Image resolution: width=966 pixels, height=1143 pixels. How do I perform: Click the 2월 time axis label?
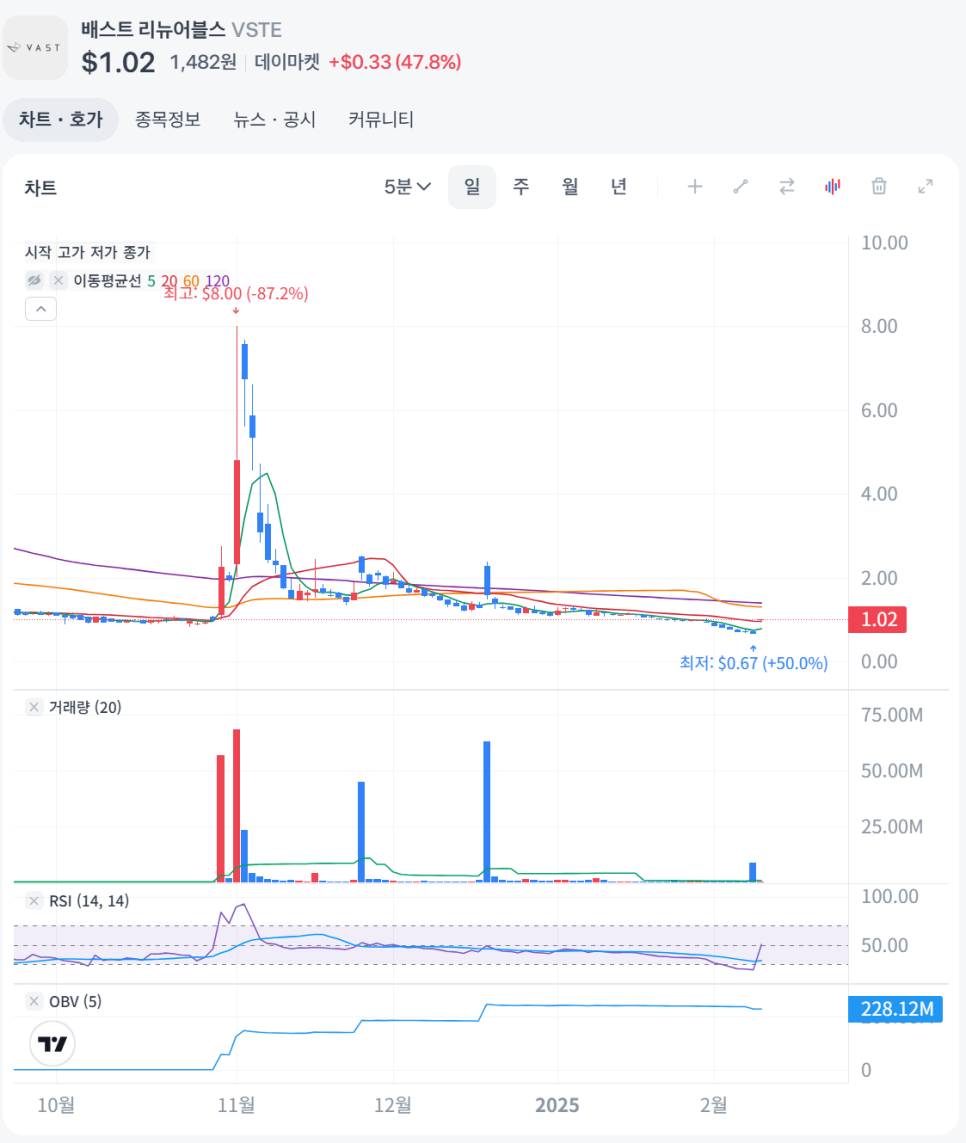tap(714, 1105)
